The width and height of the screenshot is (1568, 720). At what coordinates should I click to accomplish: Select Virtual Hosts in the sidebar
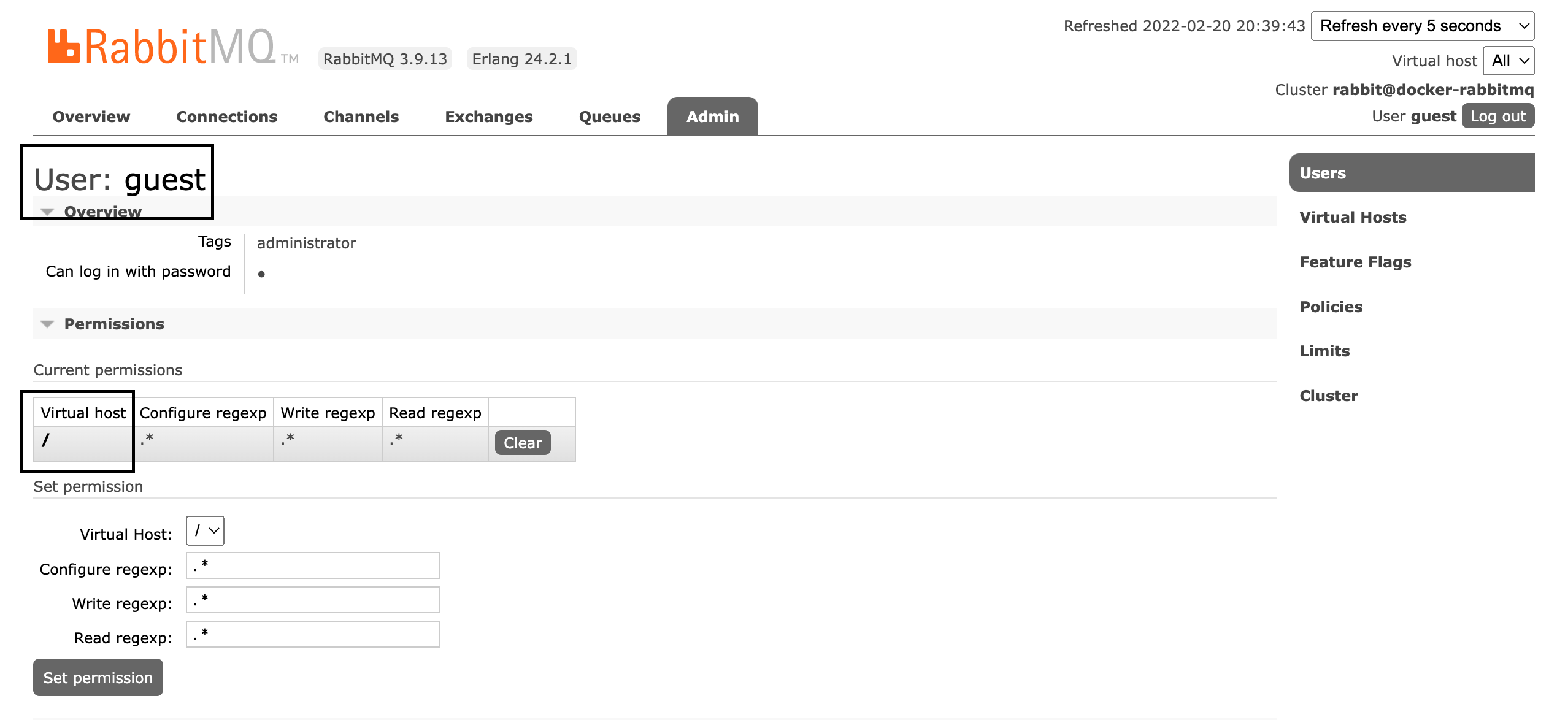click(x=1352, y=217)
